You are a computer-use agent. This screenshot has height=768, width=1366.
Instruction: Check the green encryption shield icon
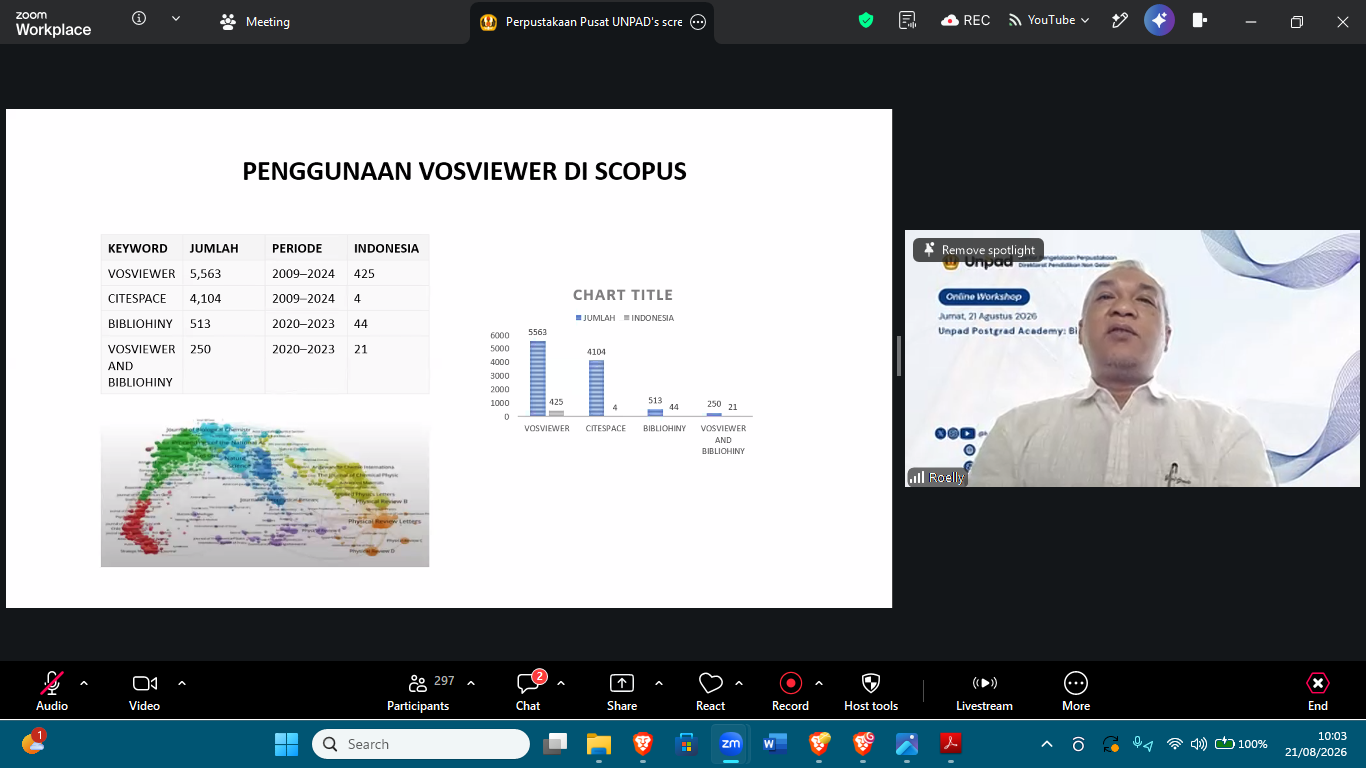click(x=866, y=20)
